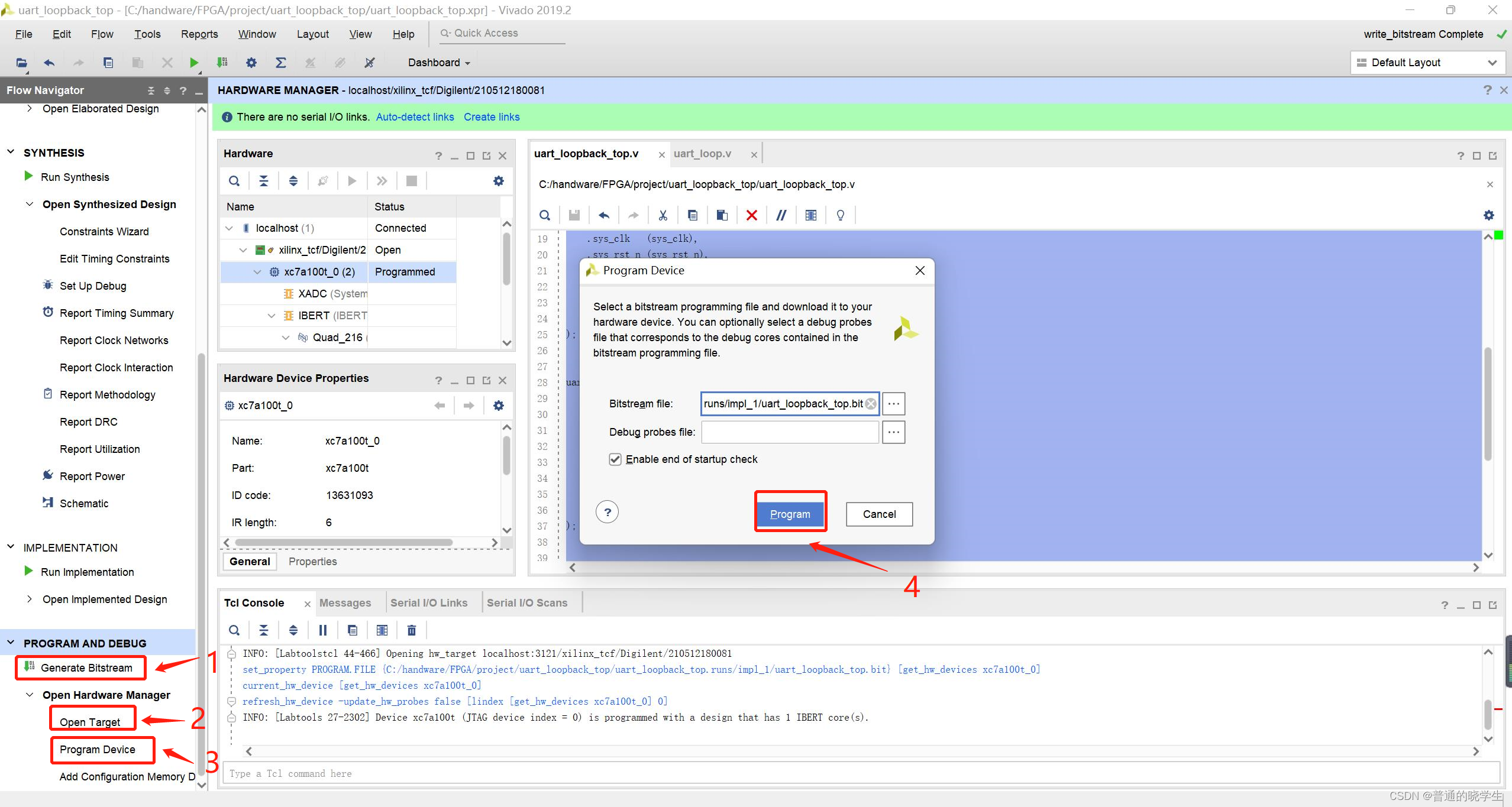
Task: Open Hardware panel settings gear
Action: [x=499, y=181]
